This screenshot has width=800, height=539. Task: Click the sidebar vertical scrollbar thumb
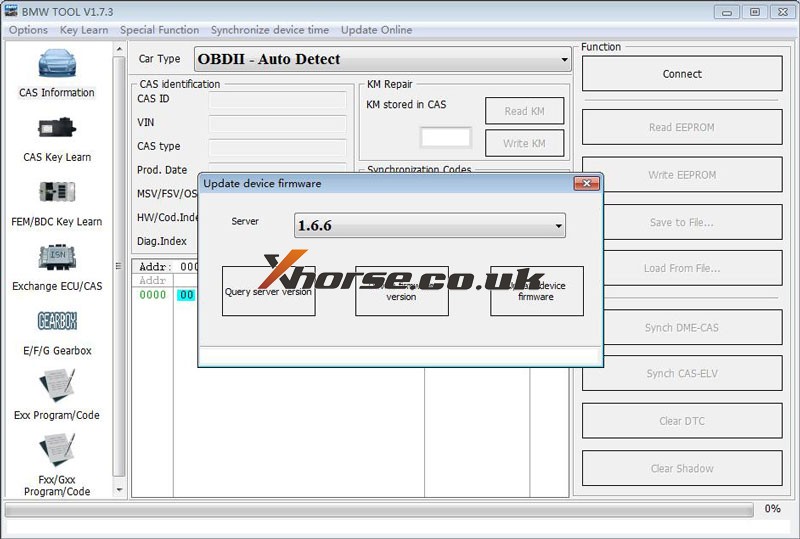119,266
